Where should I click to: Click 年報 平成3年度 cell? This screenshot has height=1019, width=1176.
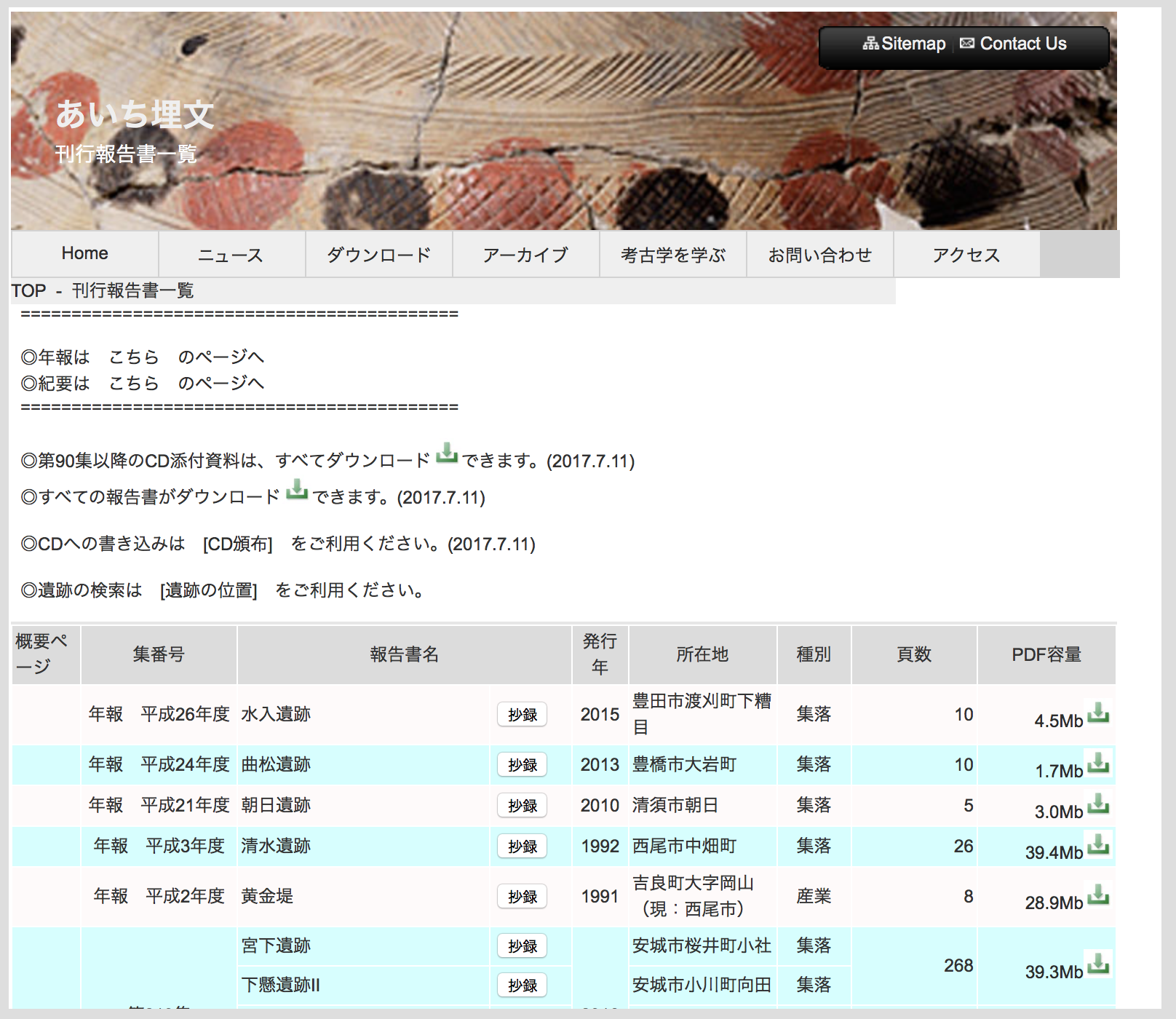(159, 846)
